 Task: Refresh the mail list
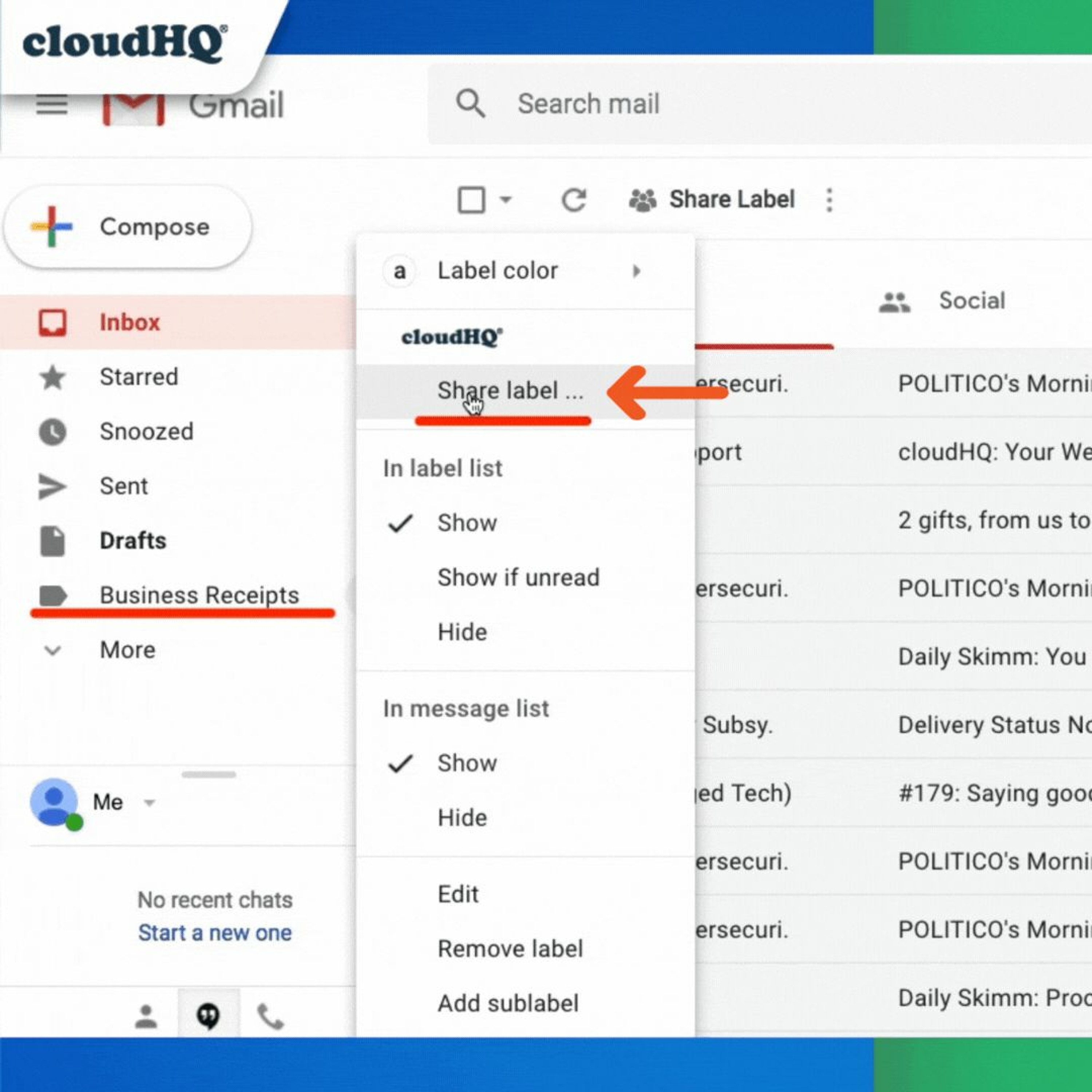tap(574, 199)
